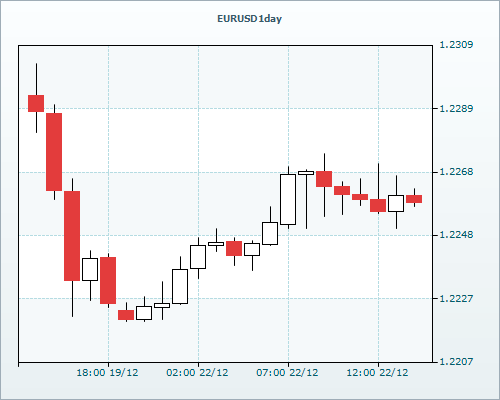Click the 1.2207 price axis label
The image size is (500, 400).
[x=456, y=362]
